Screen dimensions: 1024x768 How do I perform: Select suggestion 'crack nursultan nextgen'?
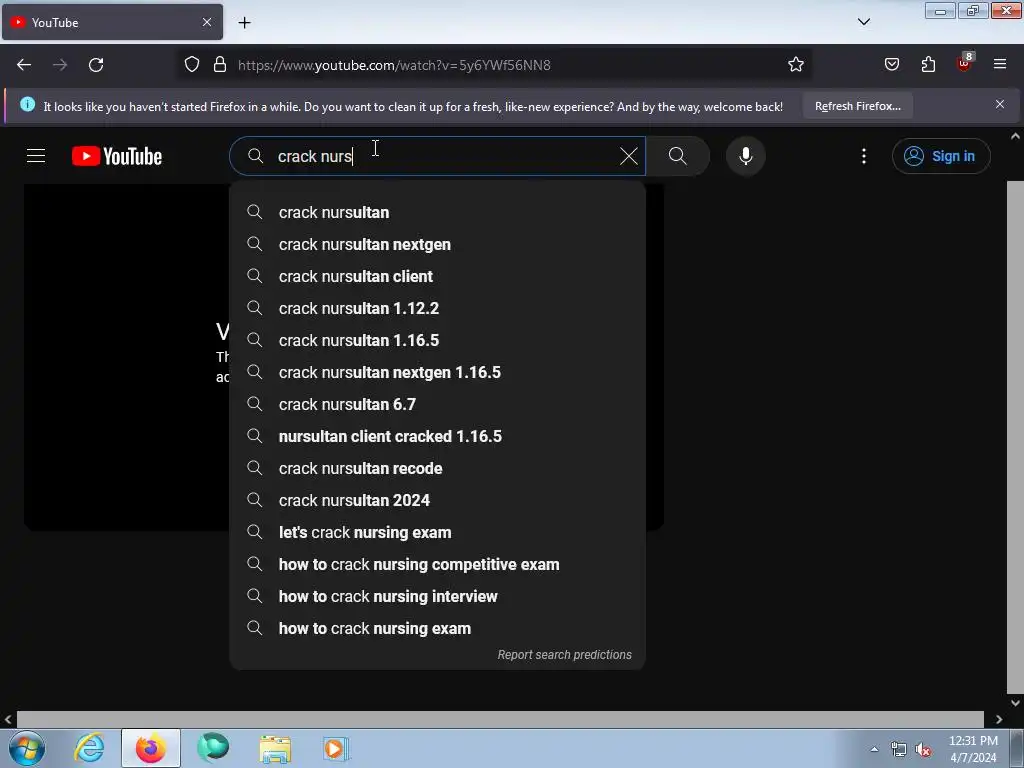[438, 244]
